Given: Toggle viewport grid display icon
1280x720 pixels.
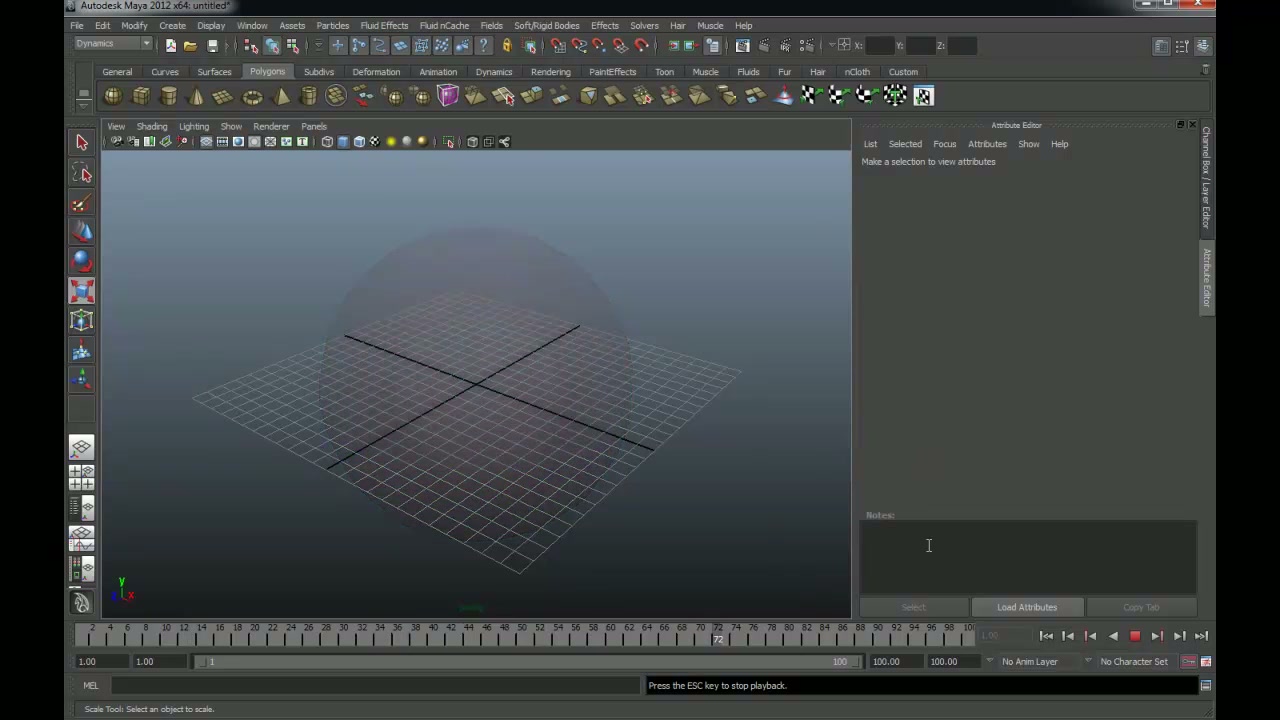Looking at the screenshot, I should 206,142.
